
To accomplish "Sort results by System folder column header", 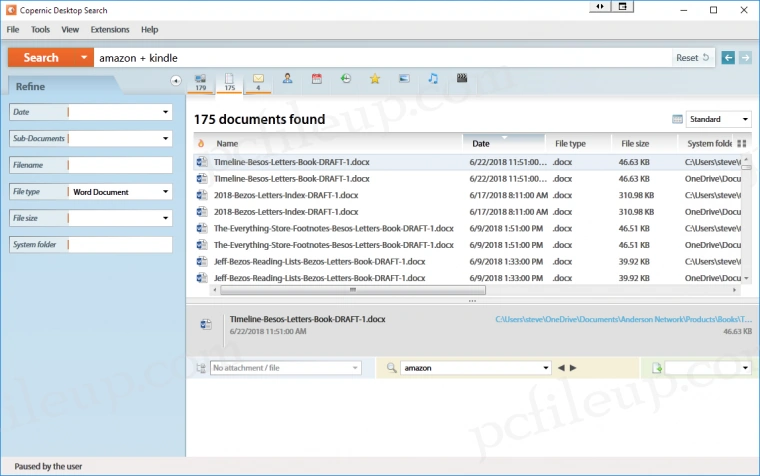I will pyautogui.click(x=710, y=143).
